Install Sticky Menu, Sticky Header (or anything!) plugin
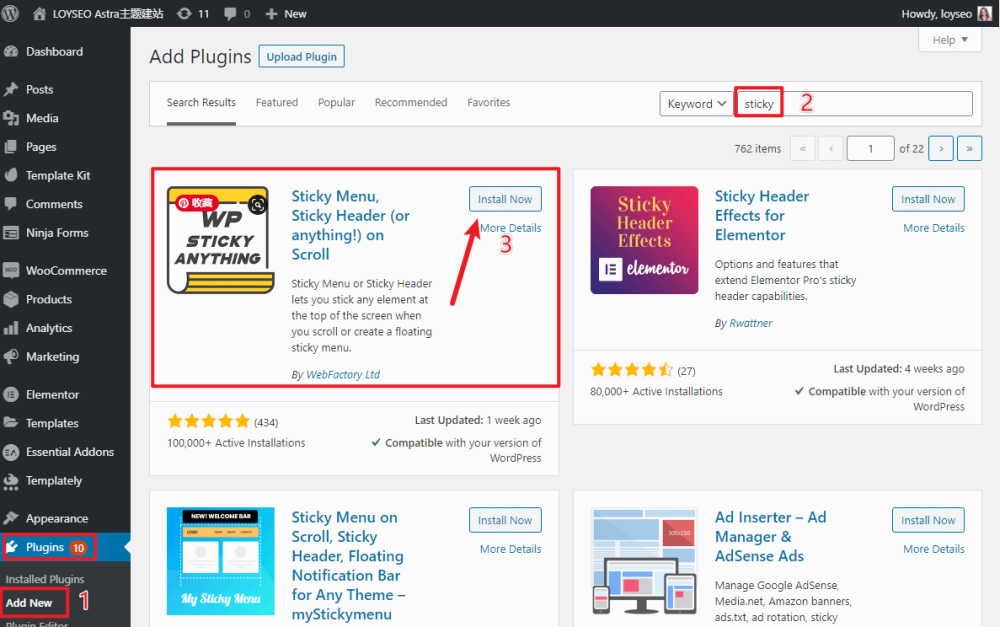 (505, 199)
